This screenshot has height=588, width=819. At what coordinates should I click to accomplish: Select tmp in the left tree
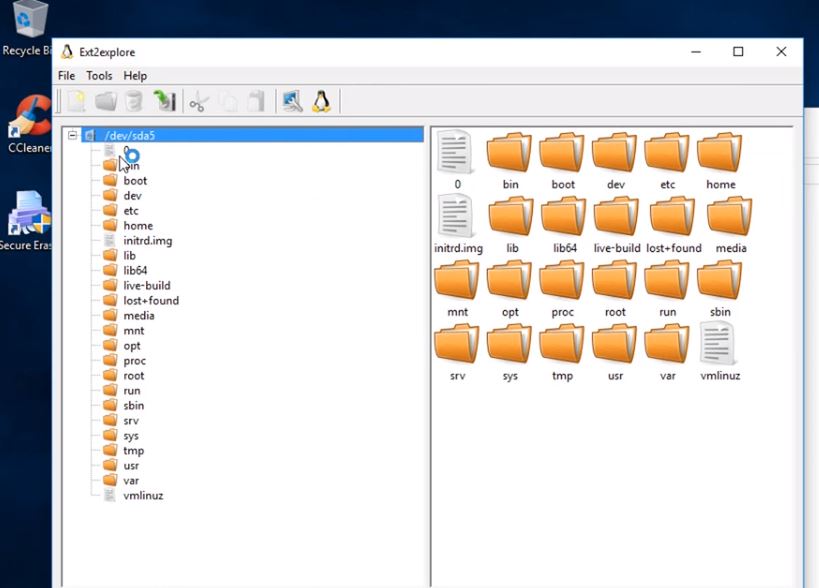(133, 451)
